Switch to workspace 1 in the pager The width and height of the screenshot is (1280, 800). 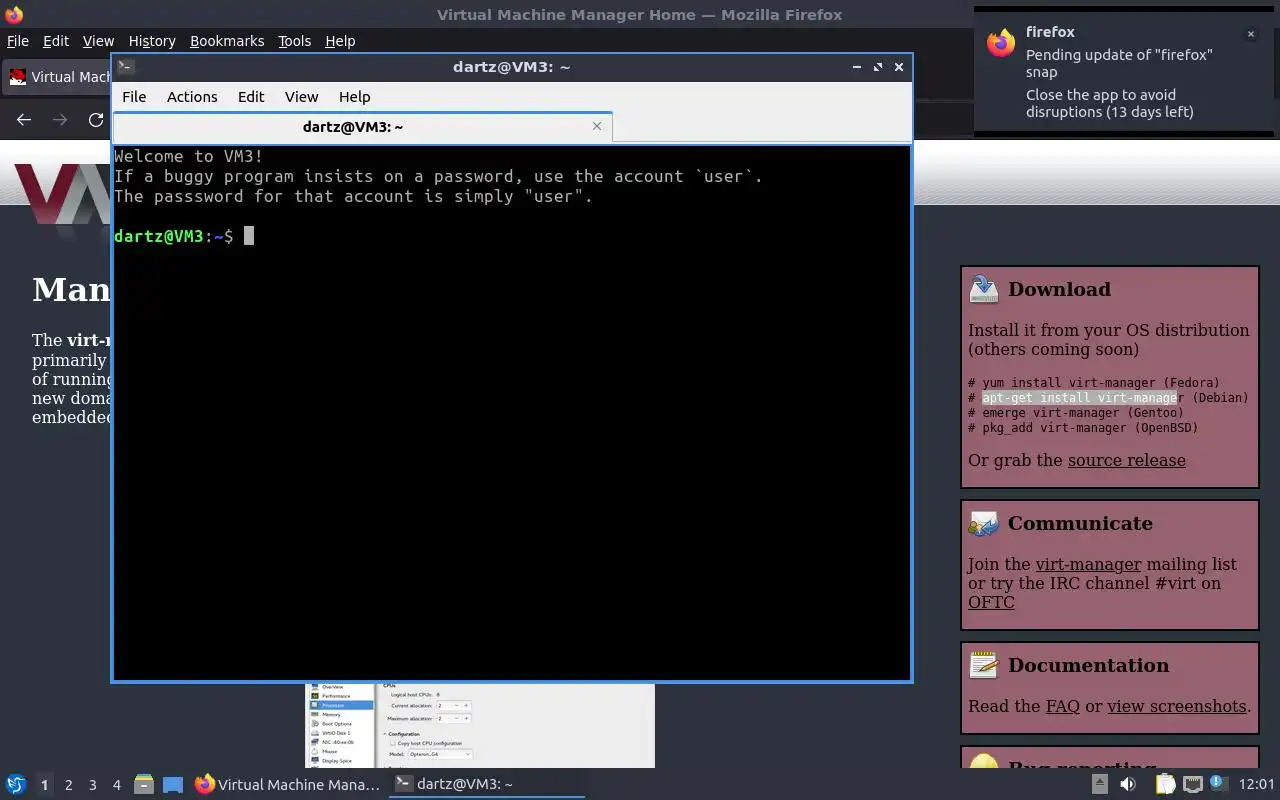pos(44,785)
